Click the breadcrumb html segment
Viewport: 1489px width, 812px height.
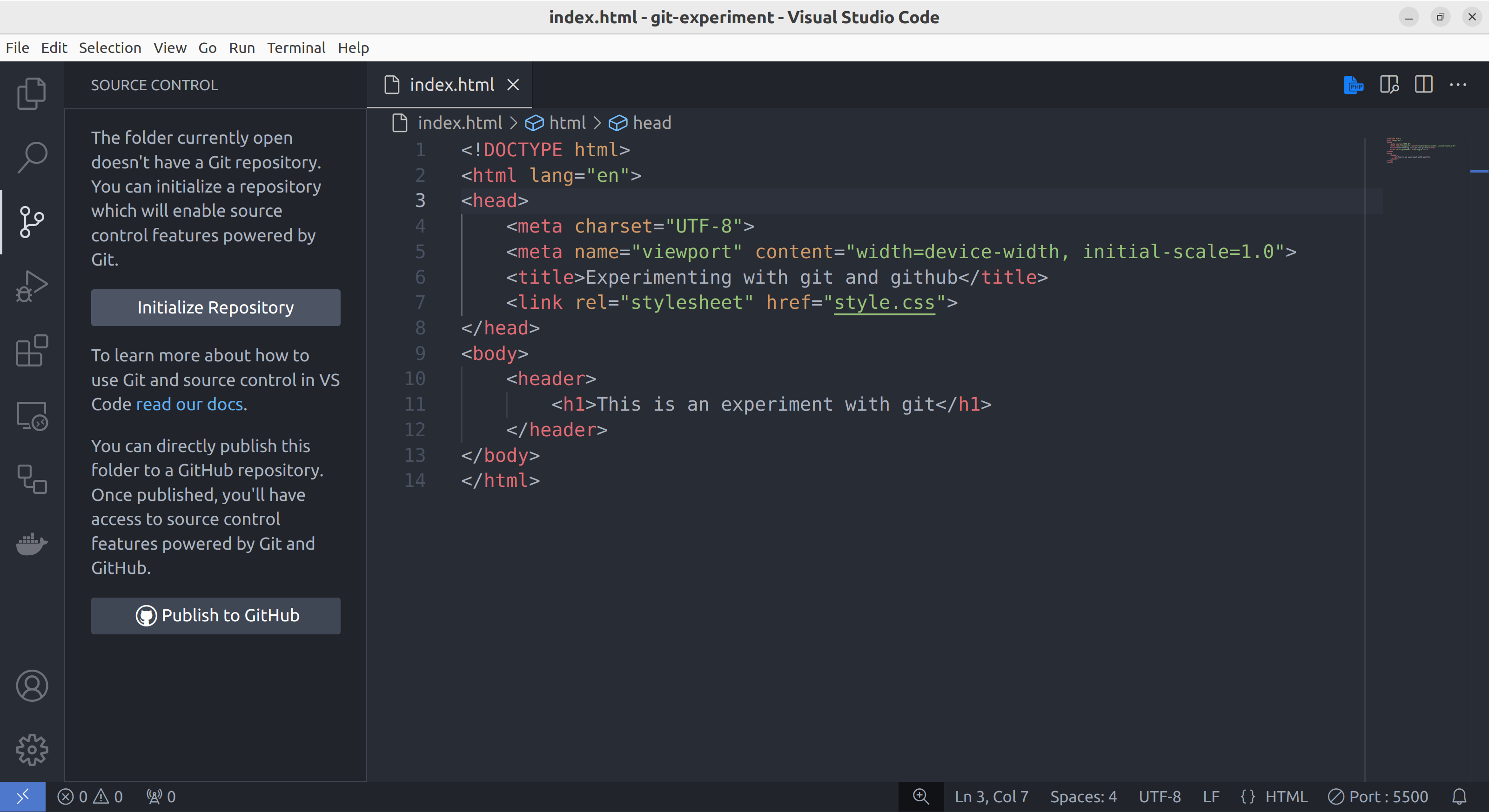[x=567, y=122]
